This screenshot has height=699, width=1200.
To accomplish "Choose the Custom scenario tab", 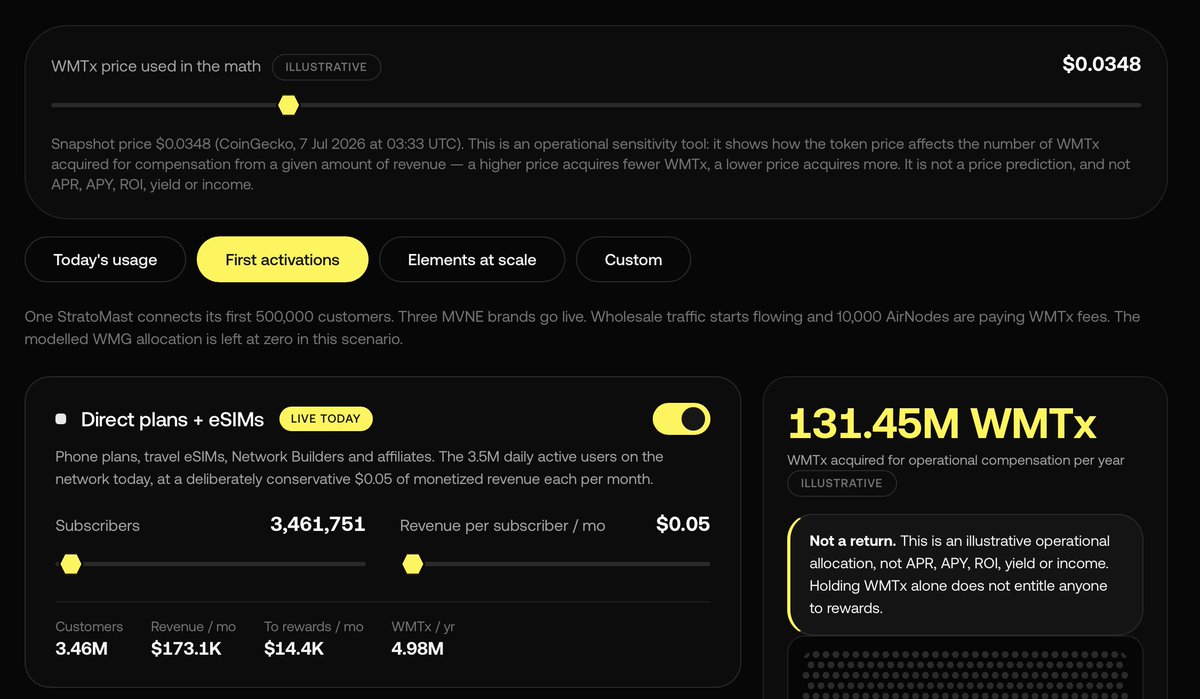I will [633, 260].
